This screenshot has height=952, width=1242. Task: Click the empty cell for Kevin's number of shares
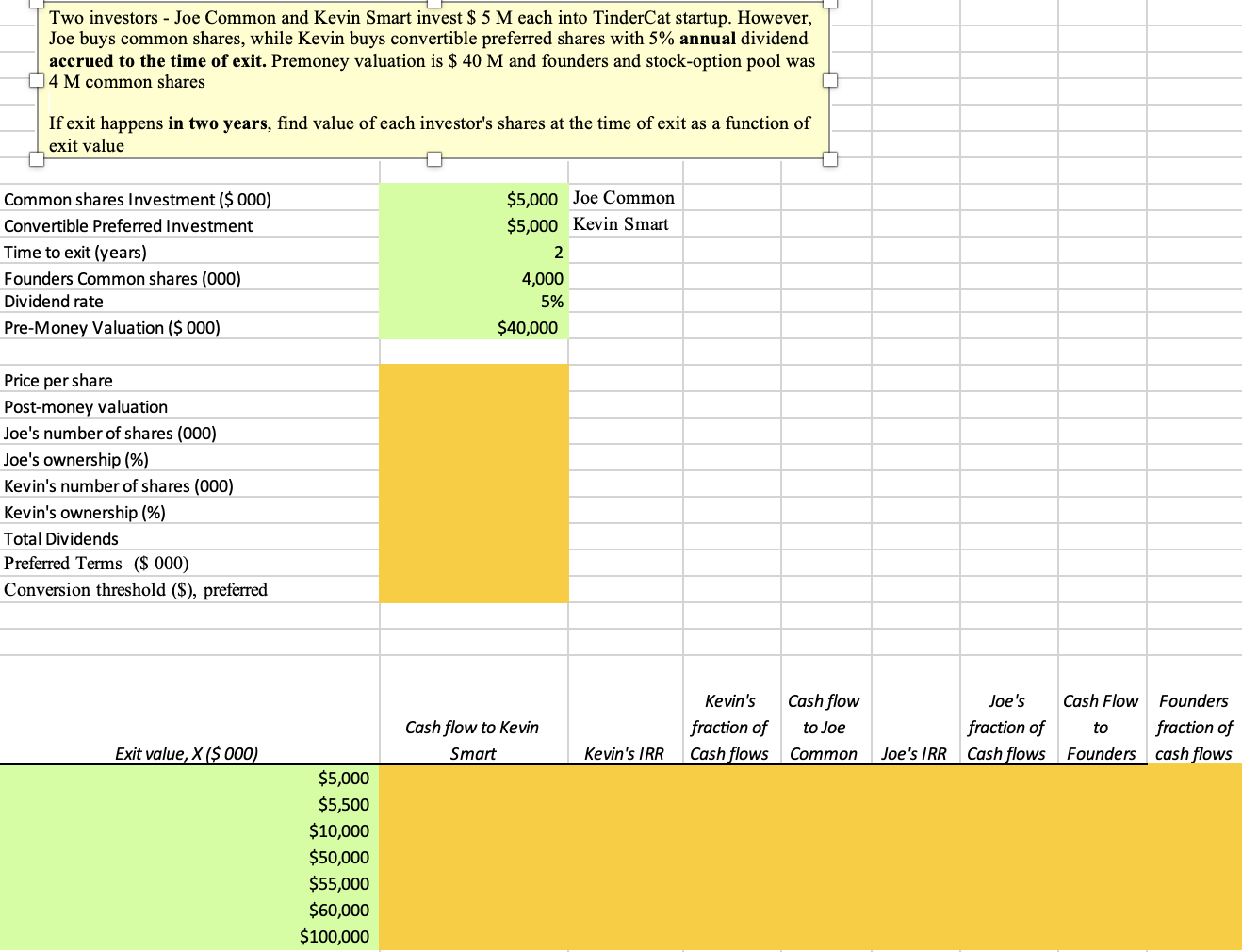point(474,485)
